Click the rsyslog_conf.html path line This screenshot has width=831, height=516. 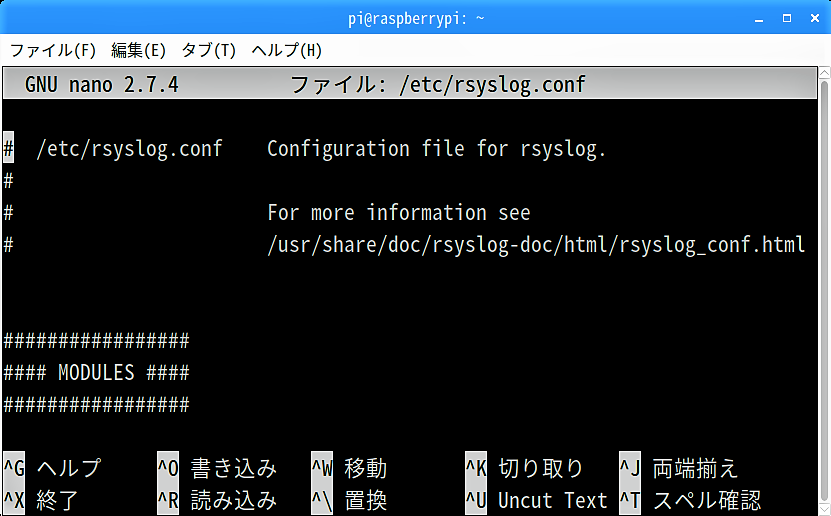(536, 245)
